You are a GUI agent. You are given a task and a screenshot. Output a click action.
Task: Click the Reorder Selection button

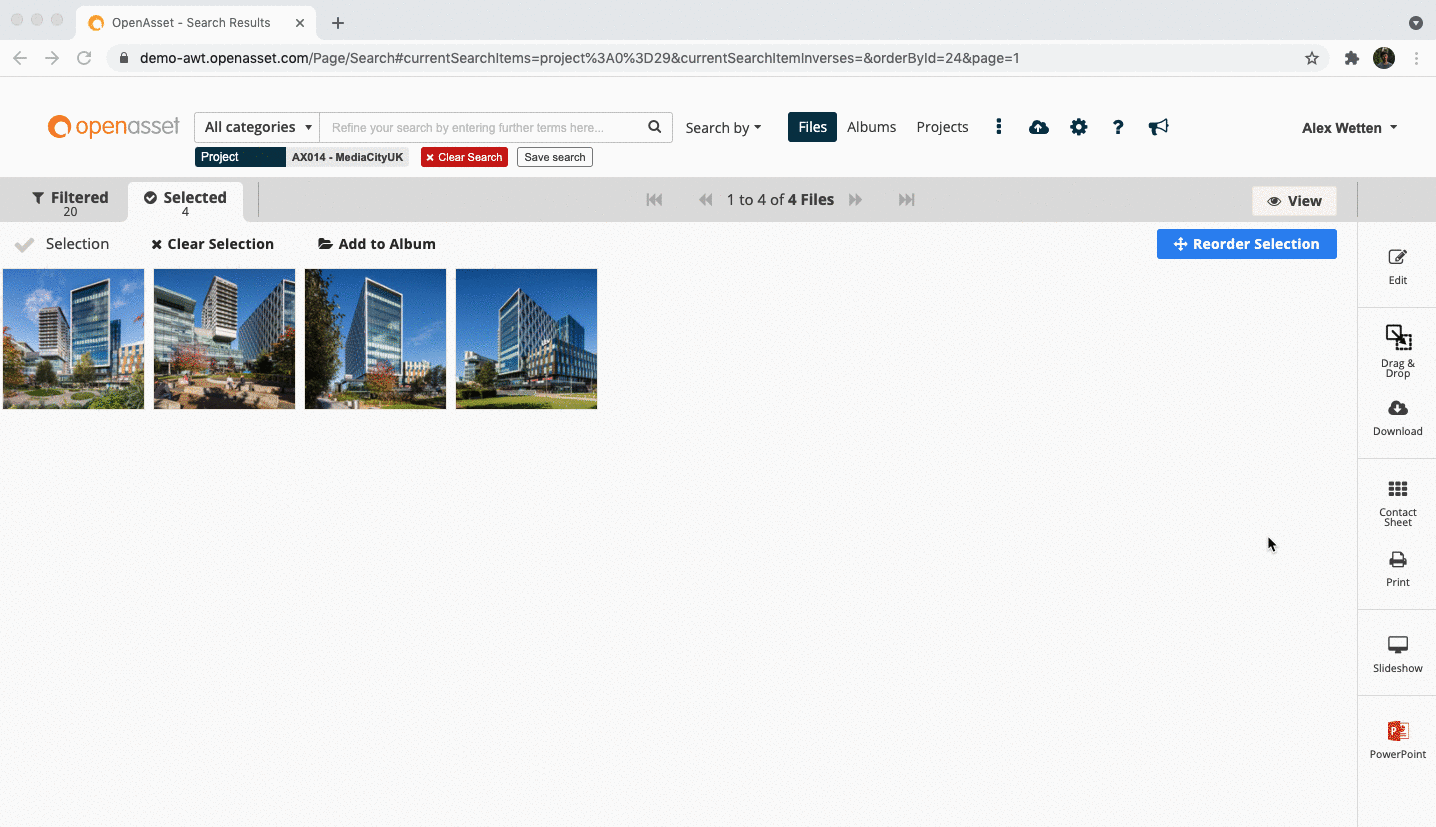click(x=1246, y=244)
